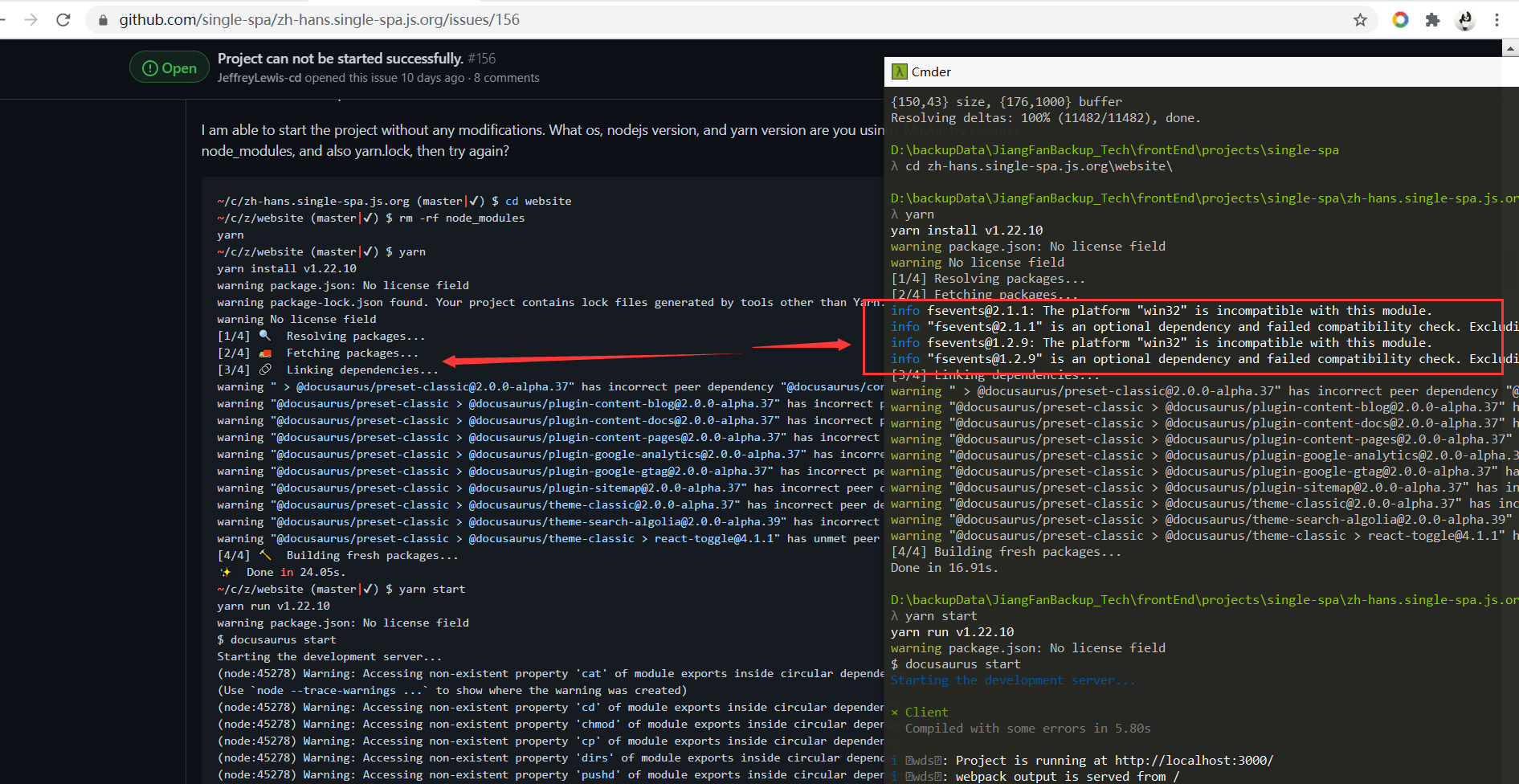Click 'yarn start' command in Cmder

point(941,615)
